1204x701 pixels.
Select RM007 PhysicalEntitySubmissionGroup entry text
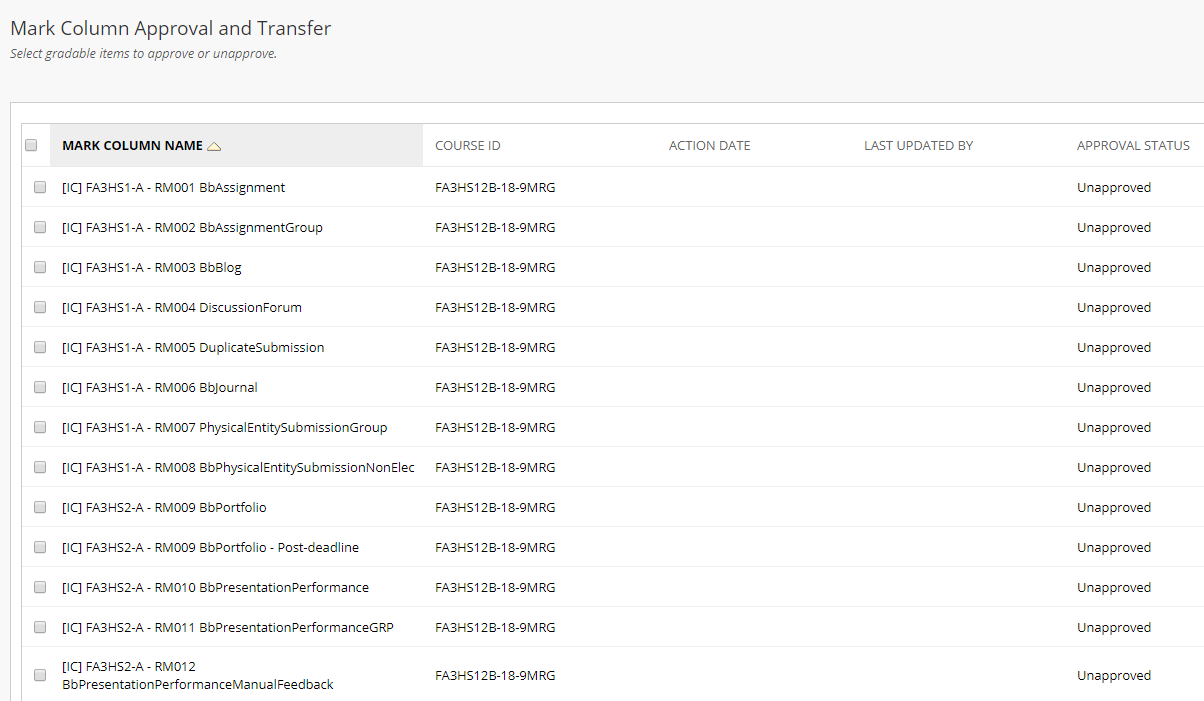point(224,428)
